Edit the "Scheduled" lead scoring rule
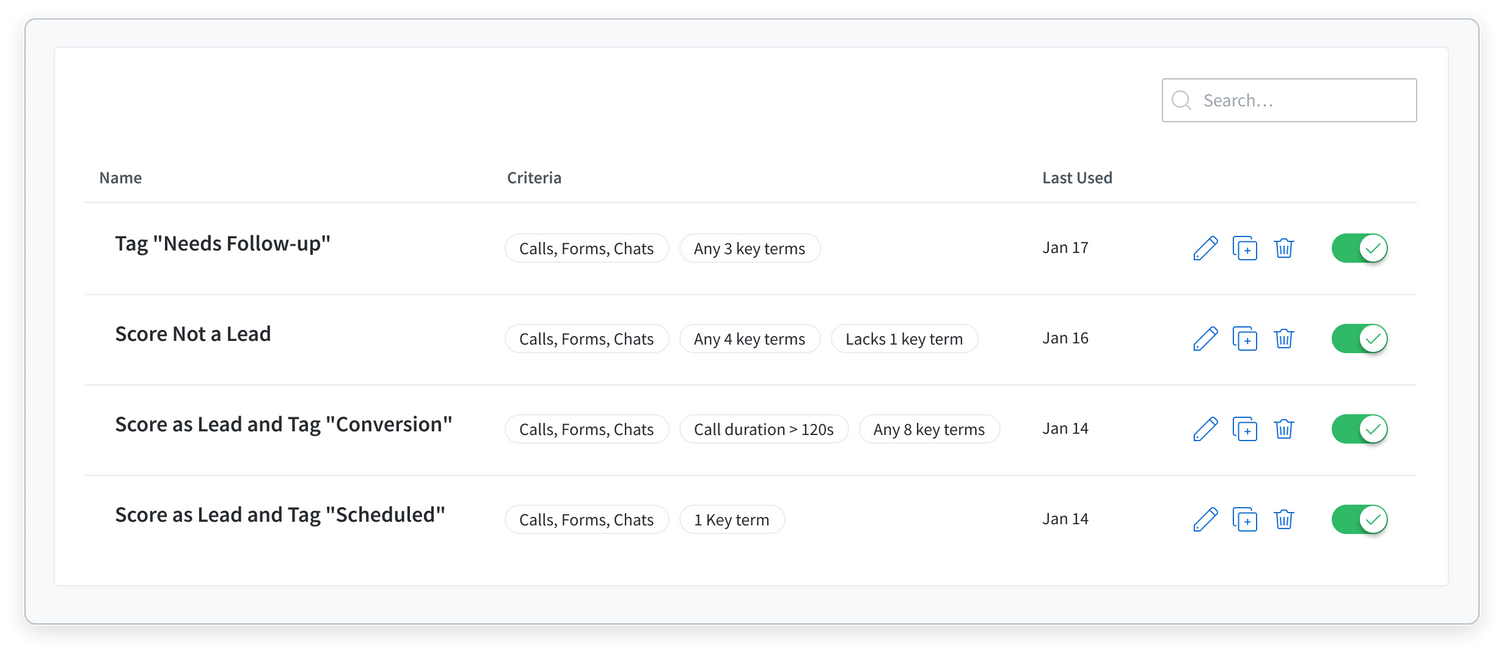Image resolution: width=1504 pixels, height=655 pixels. (x=1205, y=520)
